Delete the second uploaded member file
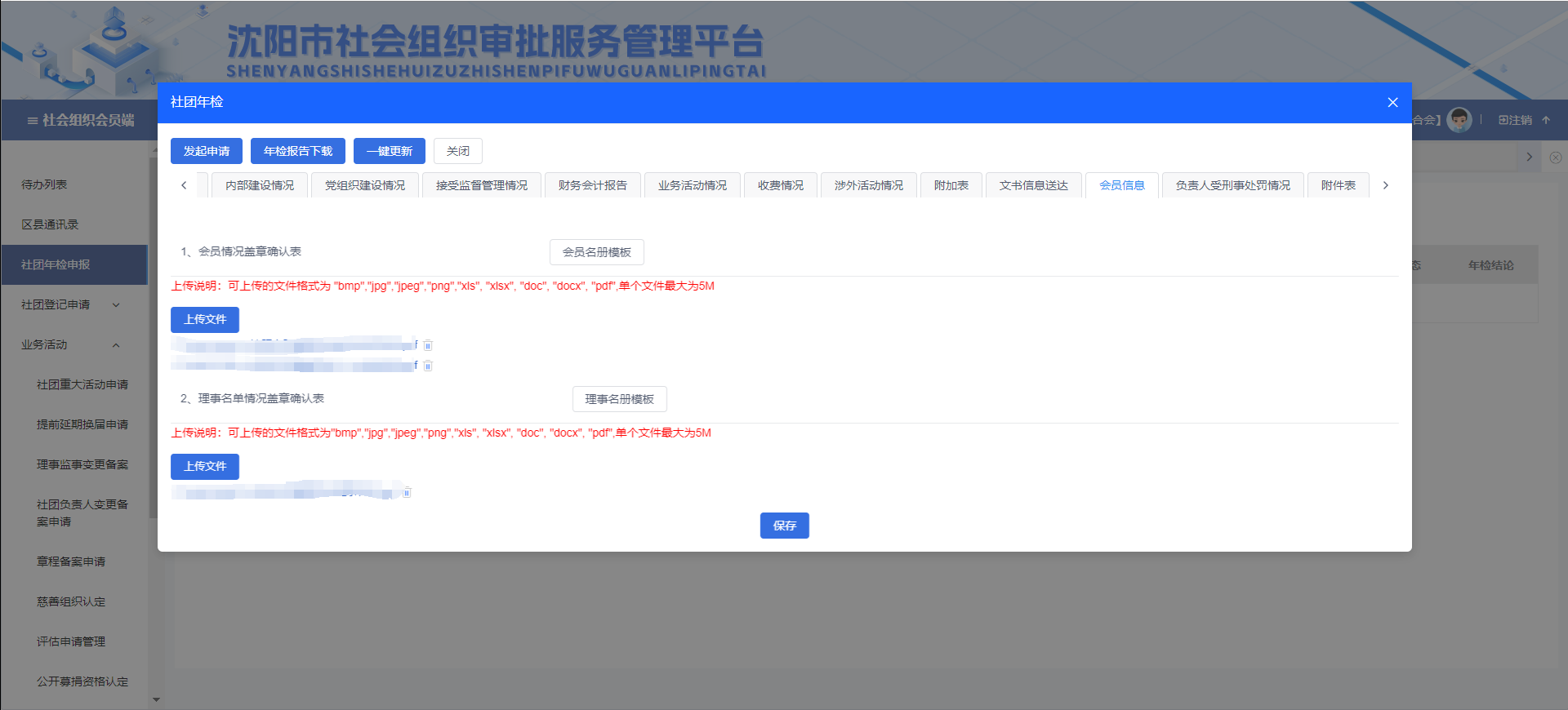 coord(427,366)
